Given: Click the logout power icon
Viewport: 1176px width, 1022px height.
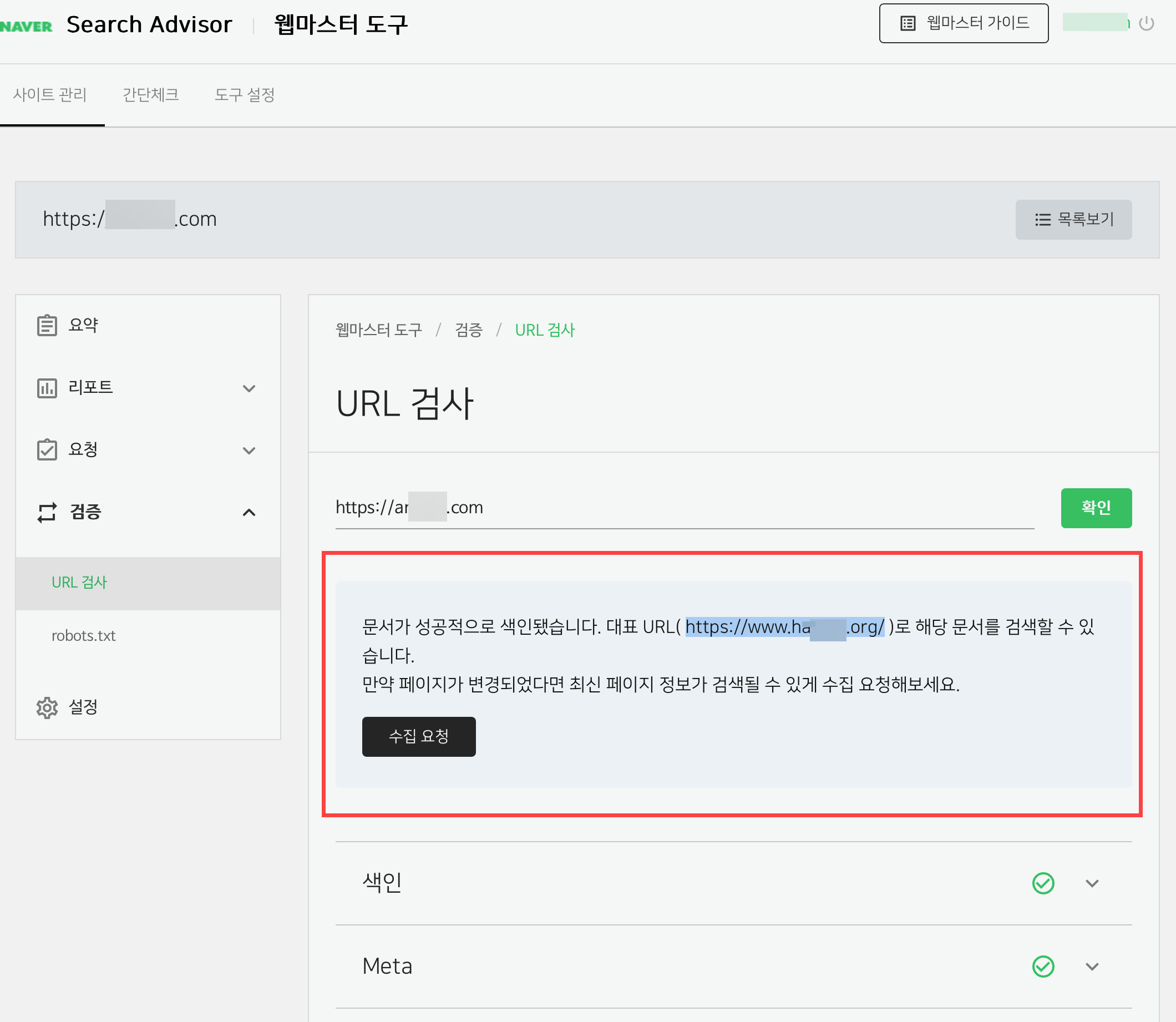Looking at the screenshot, I should click(1147, 23).
